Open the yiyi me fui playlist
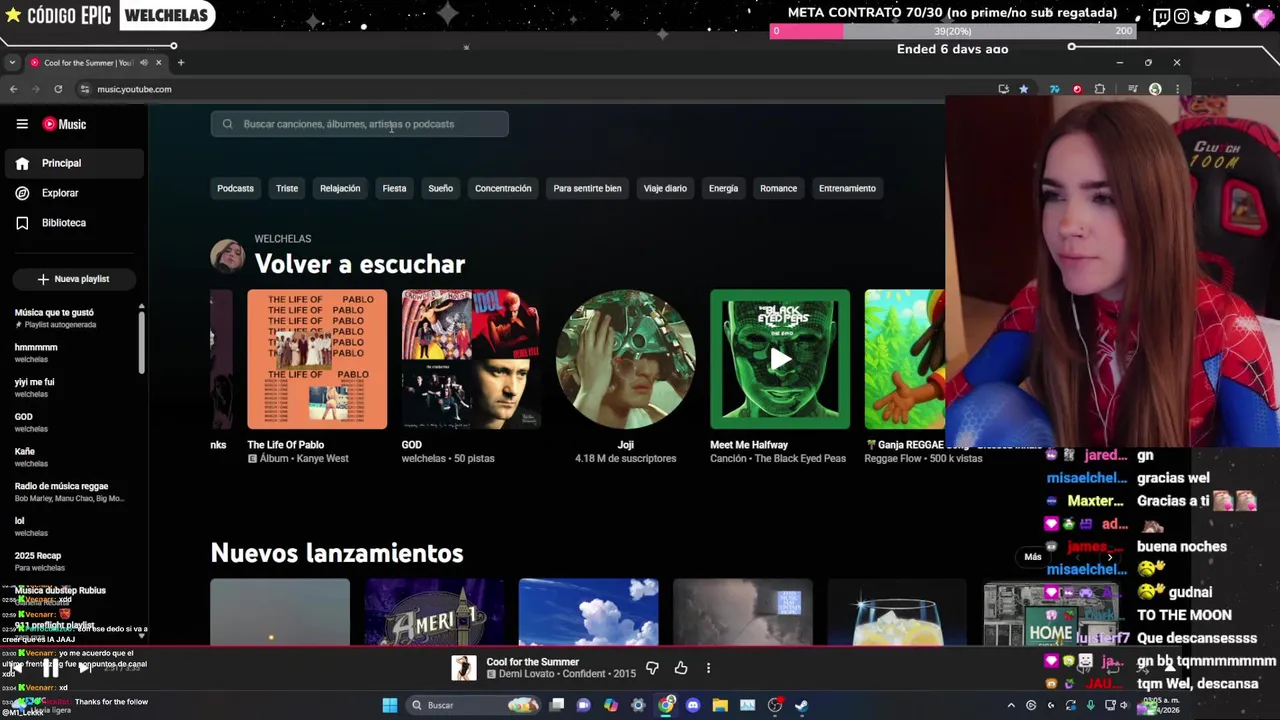The width and height of the screenshot is (1280, 720). pyautogui.click(x=70, y=387)
